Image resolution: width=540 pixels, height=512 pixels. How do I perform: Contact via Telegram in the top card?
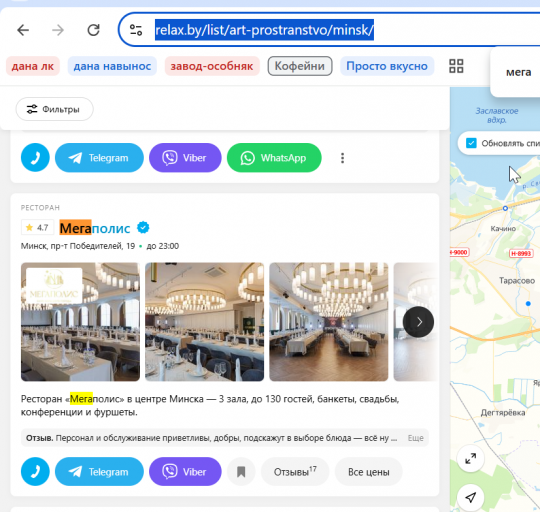[x=99, y=158]
